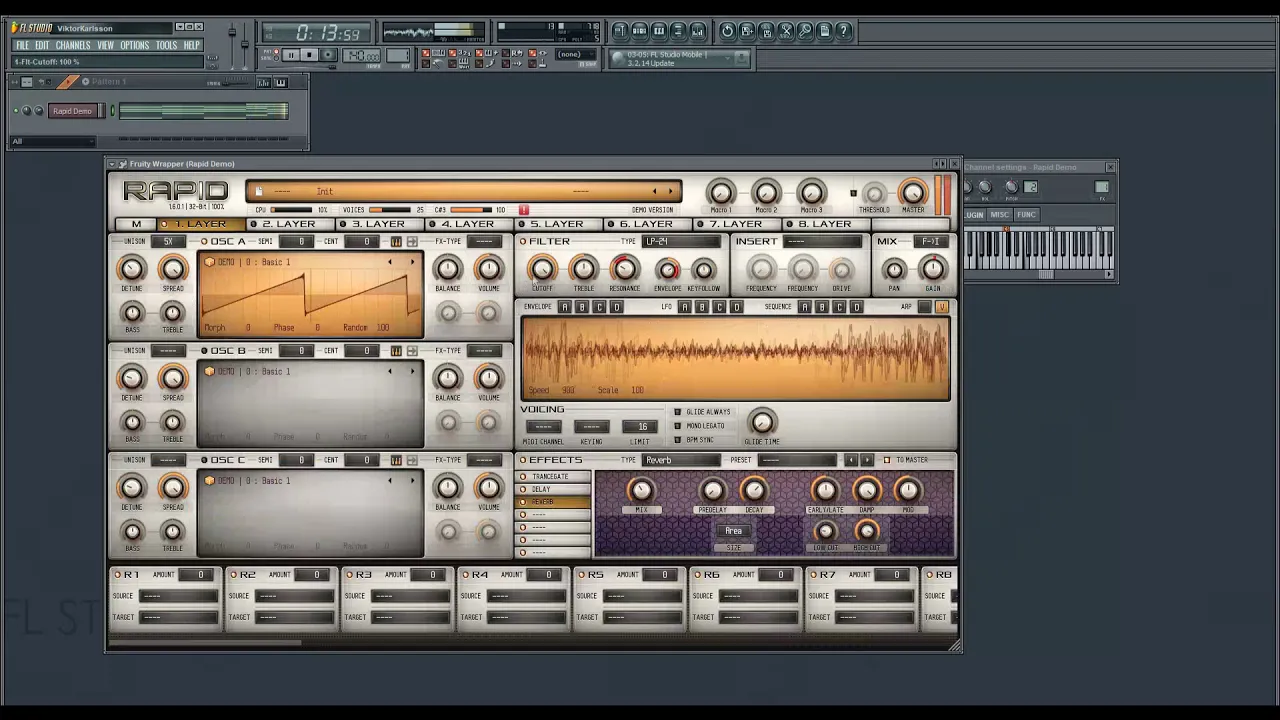
Task: Open the FILE menu
Action: (22, 45)
